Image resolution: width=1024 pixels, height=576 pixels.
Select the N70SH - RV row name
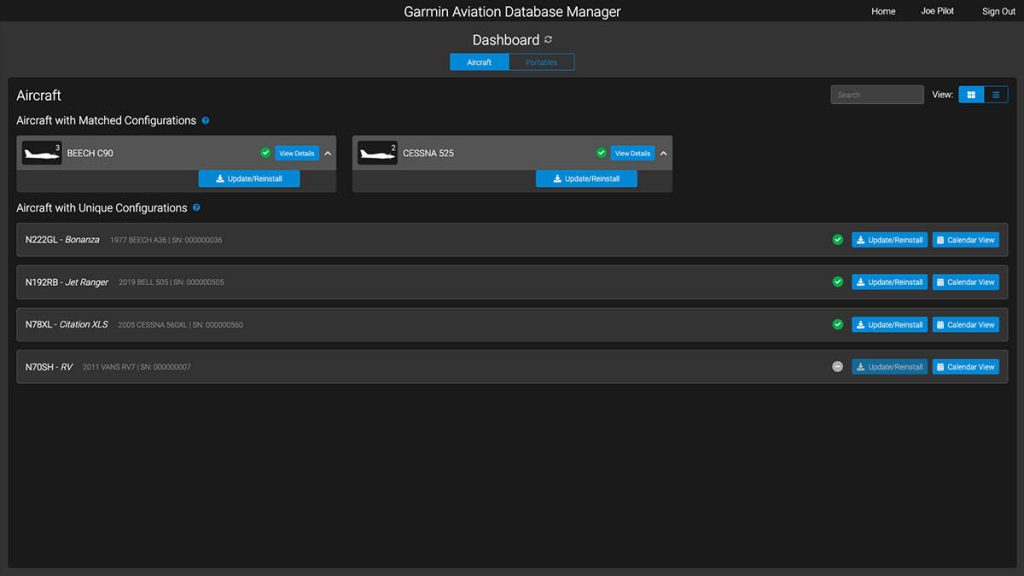[x=49, y=367]
